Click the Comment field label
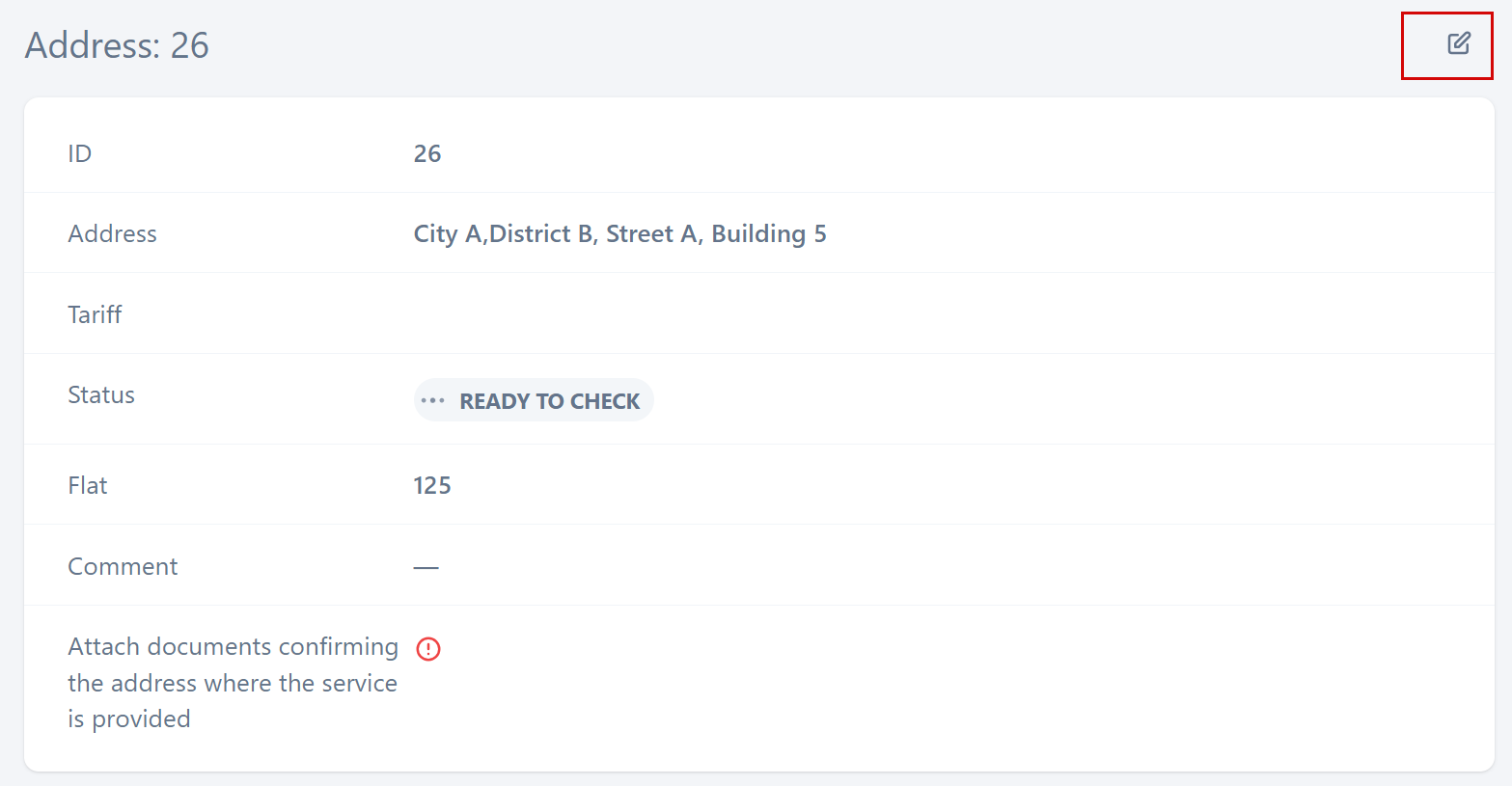This screenshot has width=1512, height=786. pos(123,566)
